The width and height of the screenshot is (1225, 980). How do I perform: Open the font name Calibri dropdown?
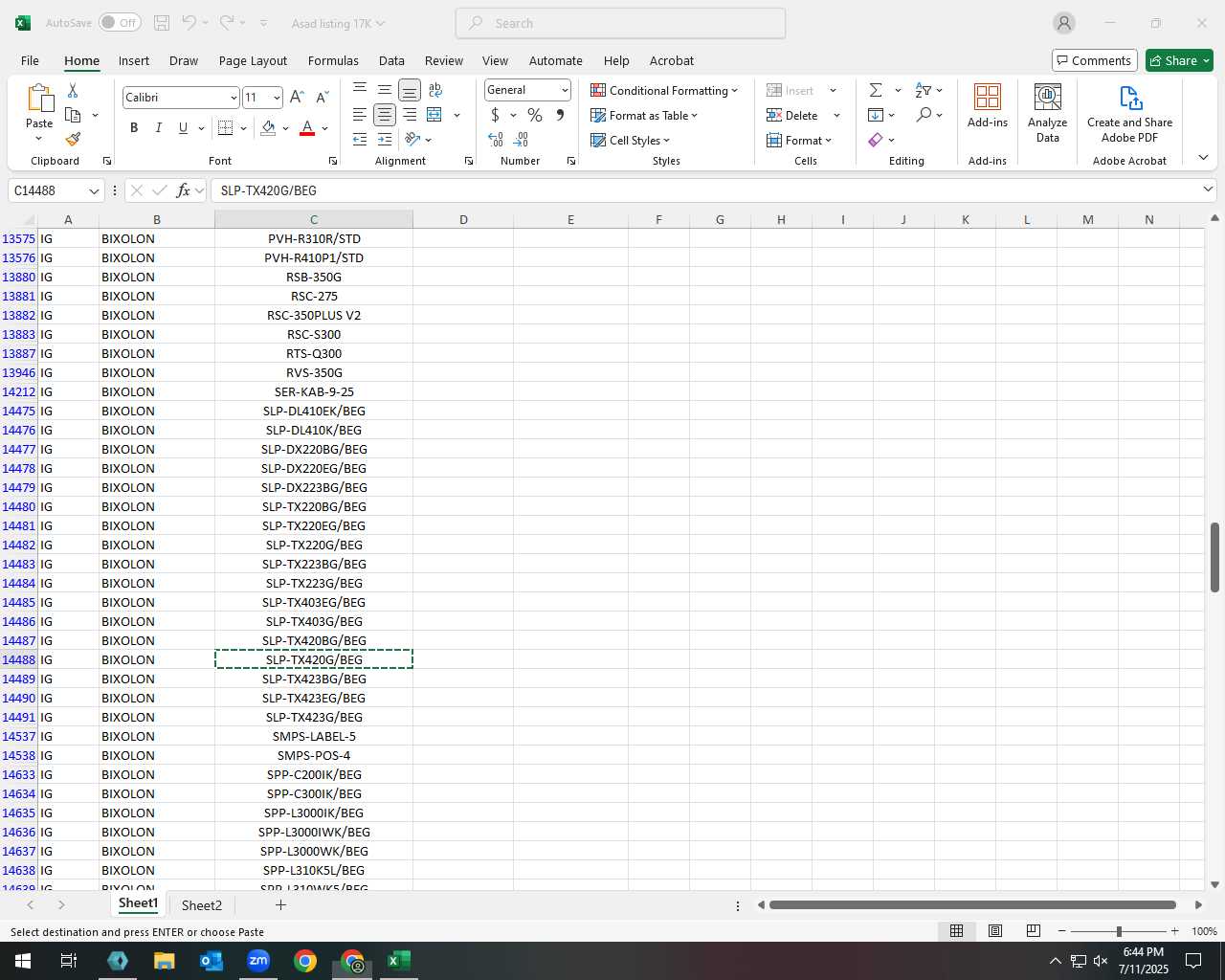233,98
